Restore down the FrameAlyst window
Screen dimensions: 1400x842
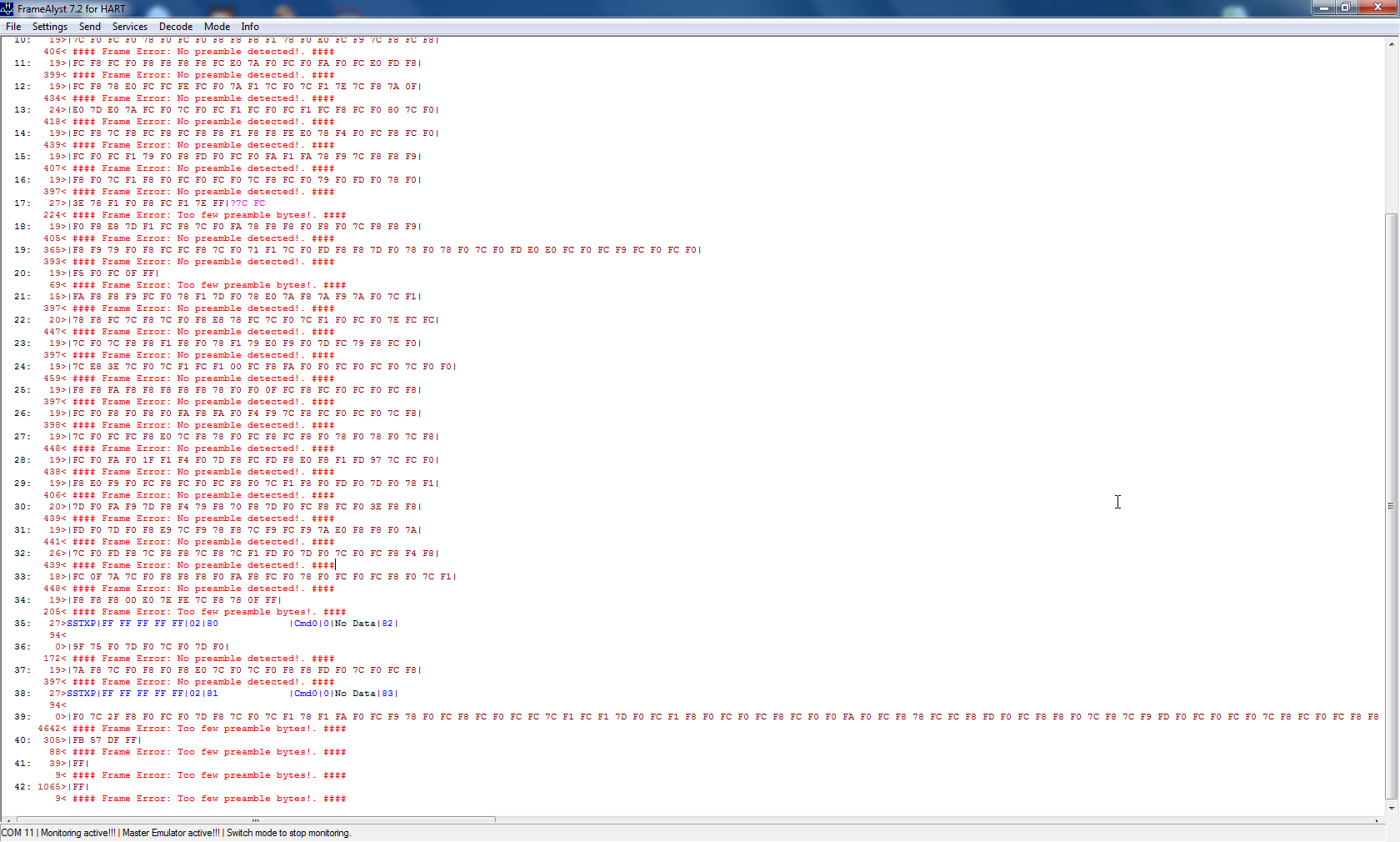coord(1346,8)
